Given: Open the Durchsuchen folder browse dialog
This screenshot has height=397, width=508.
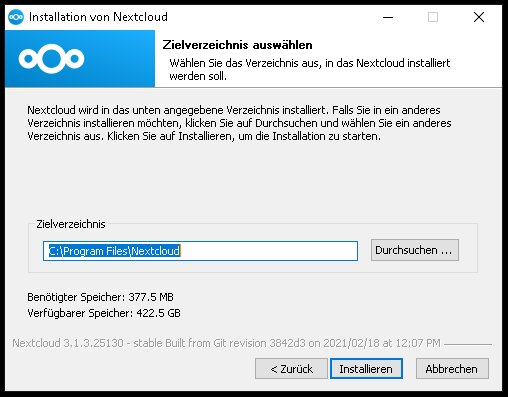Looking at the screenshot, I should coord(415,250).
